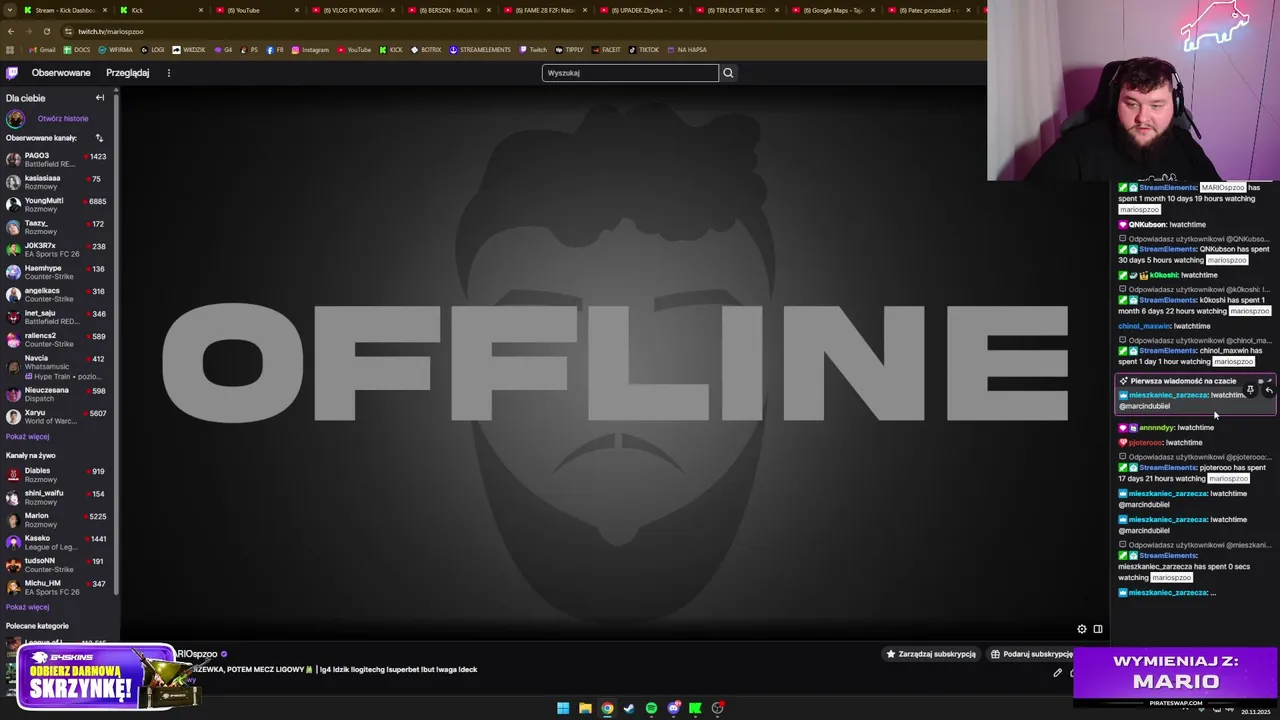Viewport: 1280px width, 720px height.
Task: Open Nieuczesana channel
Action: coord(58,394)
